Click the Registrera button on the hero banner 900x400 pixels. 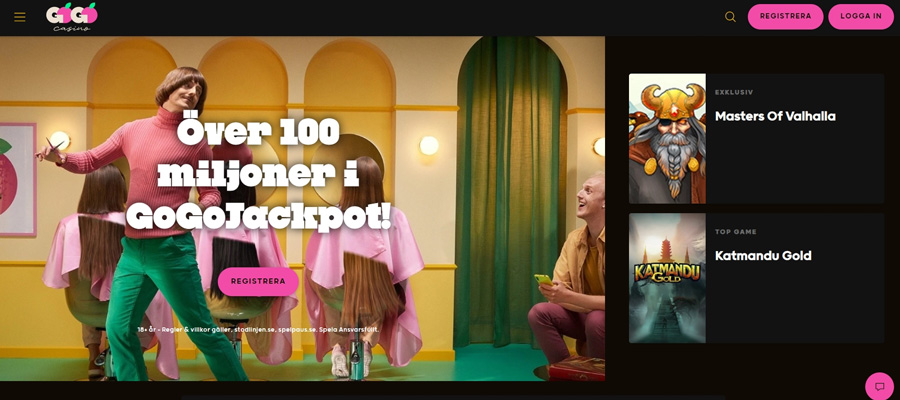click(x=258, y=282)
